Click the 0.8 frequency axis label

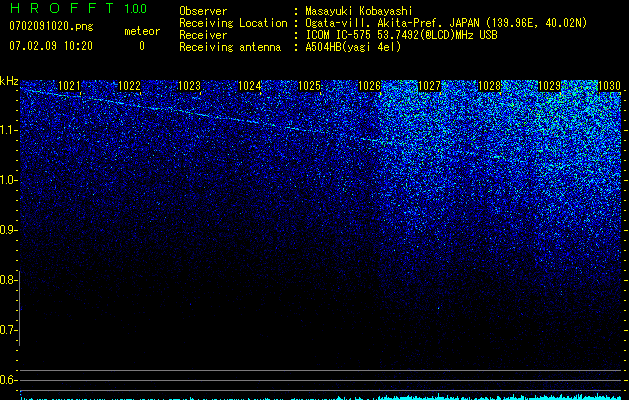(8, 280)
